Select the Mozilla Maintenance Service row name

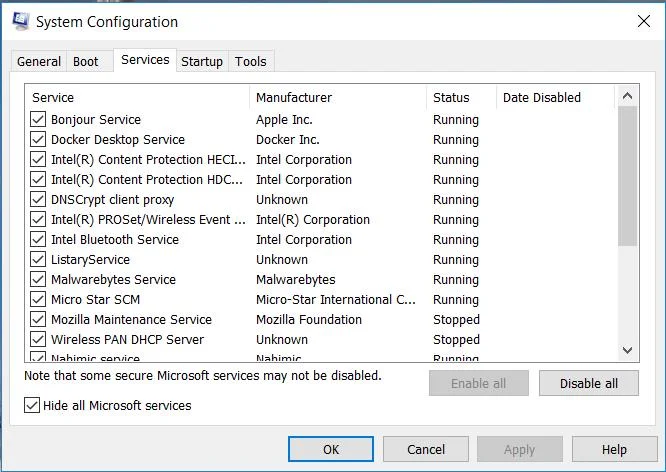pos(131,319)
